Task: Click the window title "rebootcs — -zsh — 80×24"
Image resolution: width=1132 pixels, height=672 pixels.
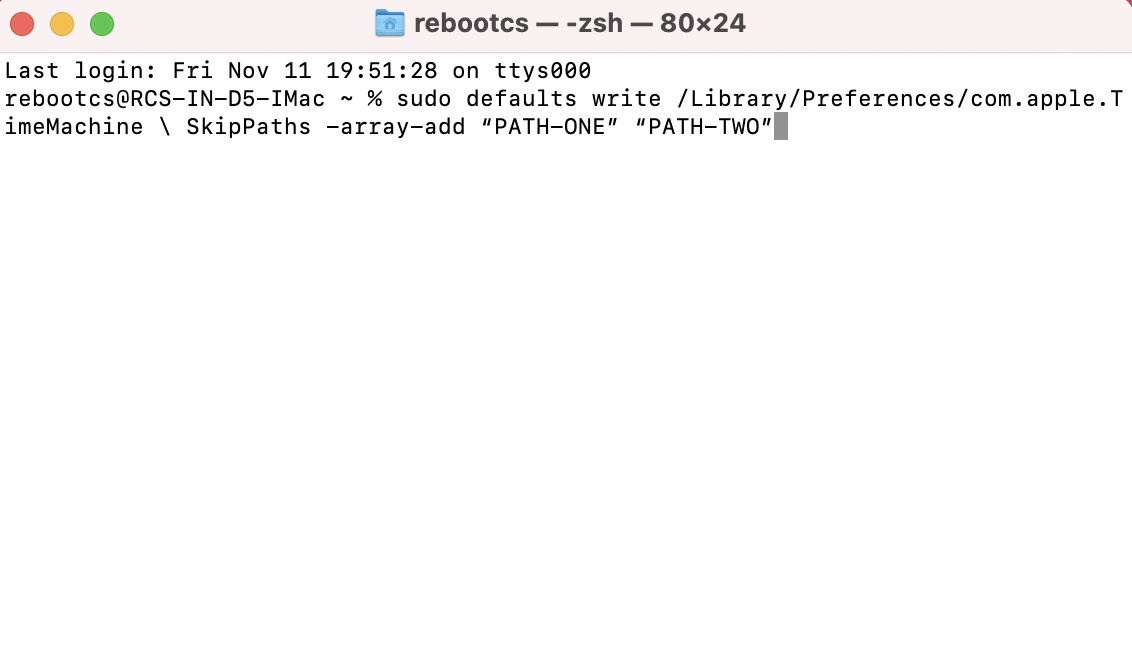Action: tap(579, 23)
